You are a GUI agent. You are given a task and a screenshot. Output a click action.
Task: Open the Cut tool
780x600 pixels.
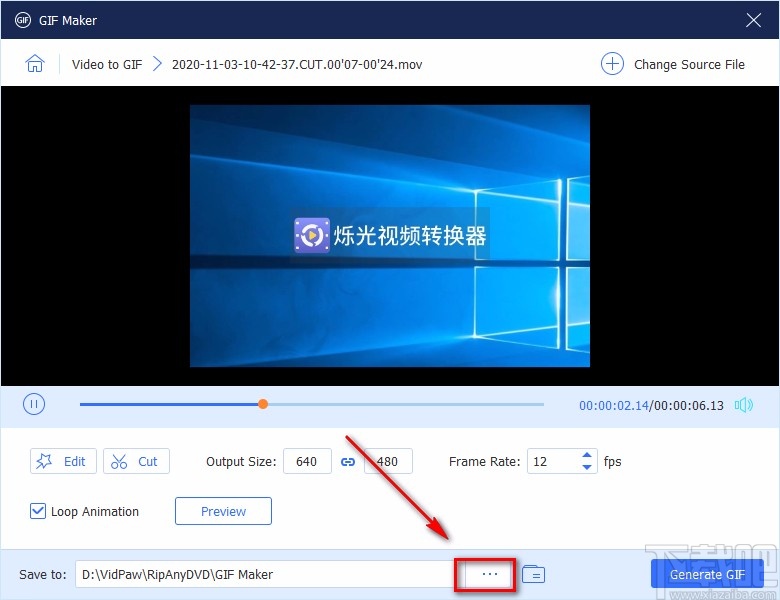[x=136, y=461]
